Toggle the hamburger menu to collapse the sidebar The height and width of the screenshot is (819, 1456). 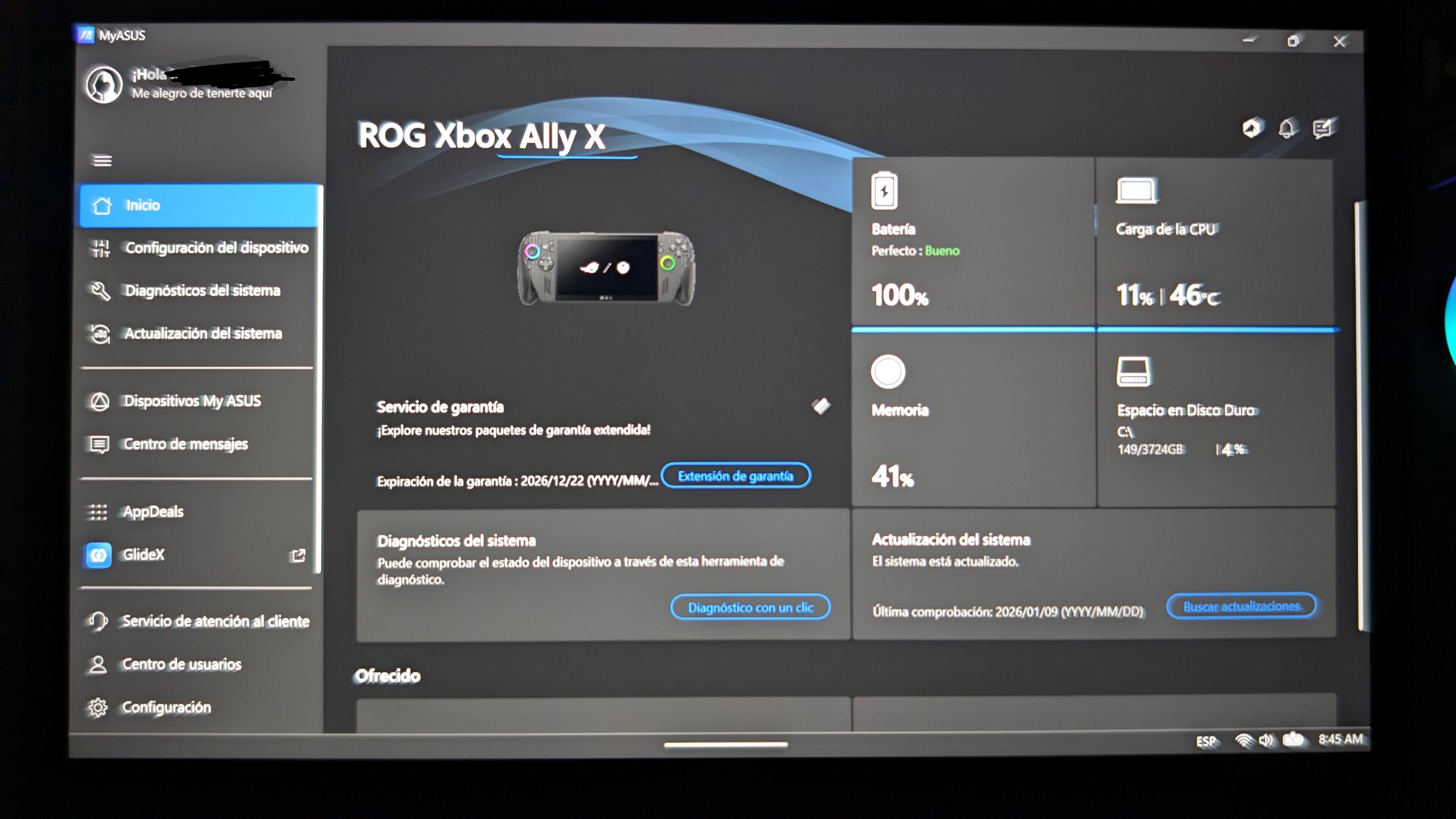coord(102,160)
